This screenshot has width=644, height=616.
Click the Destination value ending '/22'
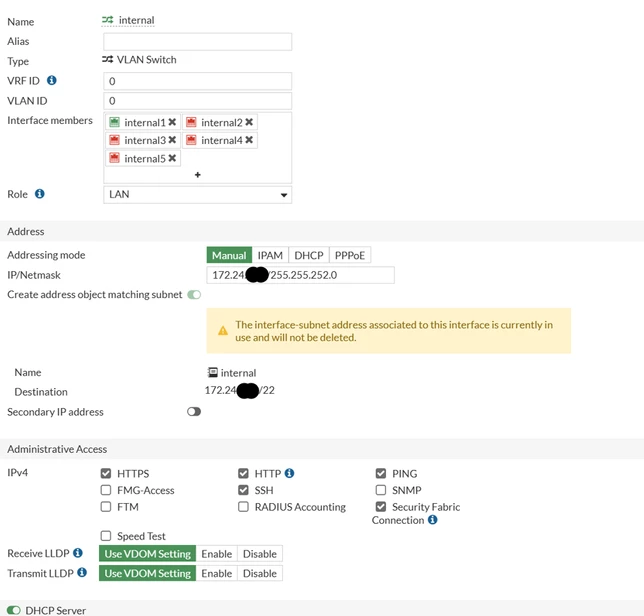239,390
